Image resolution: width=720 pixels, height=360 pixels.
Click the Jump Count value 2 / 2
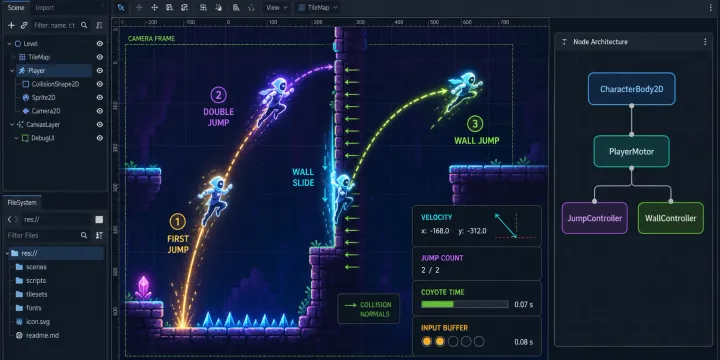click(x=430, y=270)
